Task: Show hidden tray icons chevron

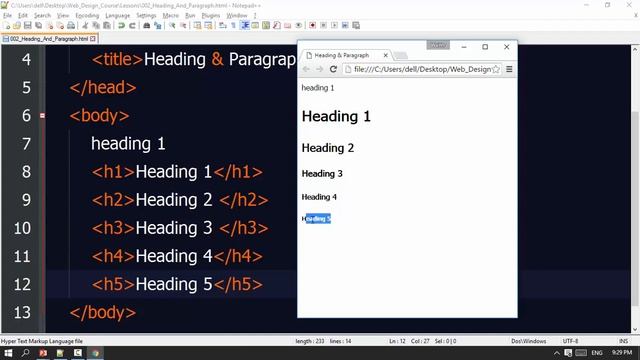Action: pyautogui.click(x=557, y=353)
